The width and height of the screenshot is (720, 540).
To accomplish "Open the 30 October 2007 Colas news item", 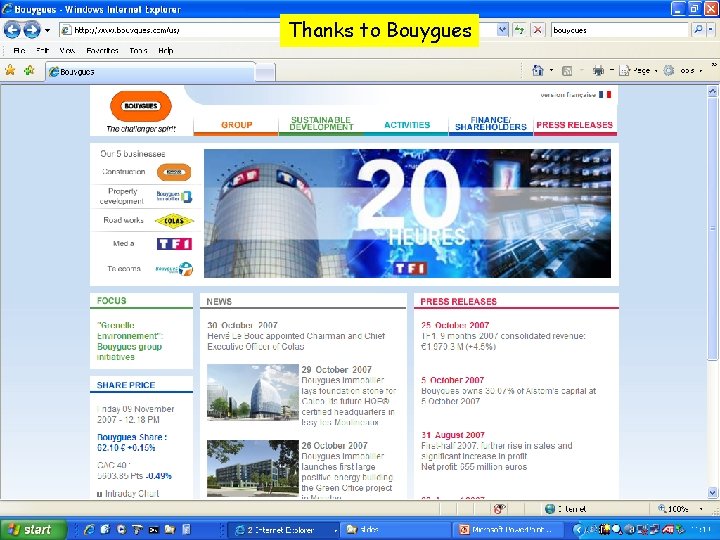I will click(296, 336).
